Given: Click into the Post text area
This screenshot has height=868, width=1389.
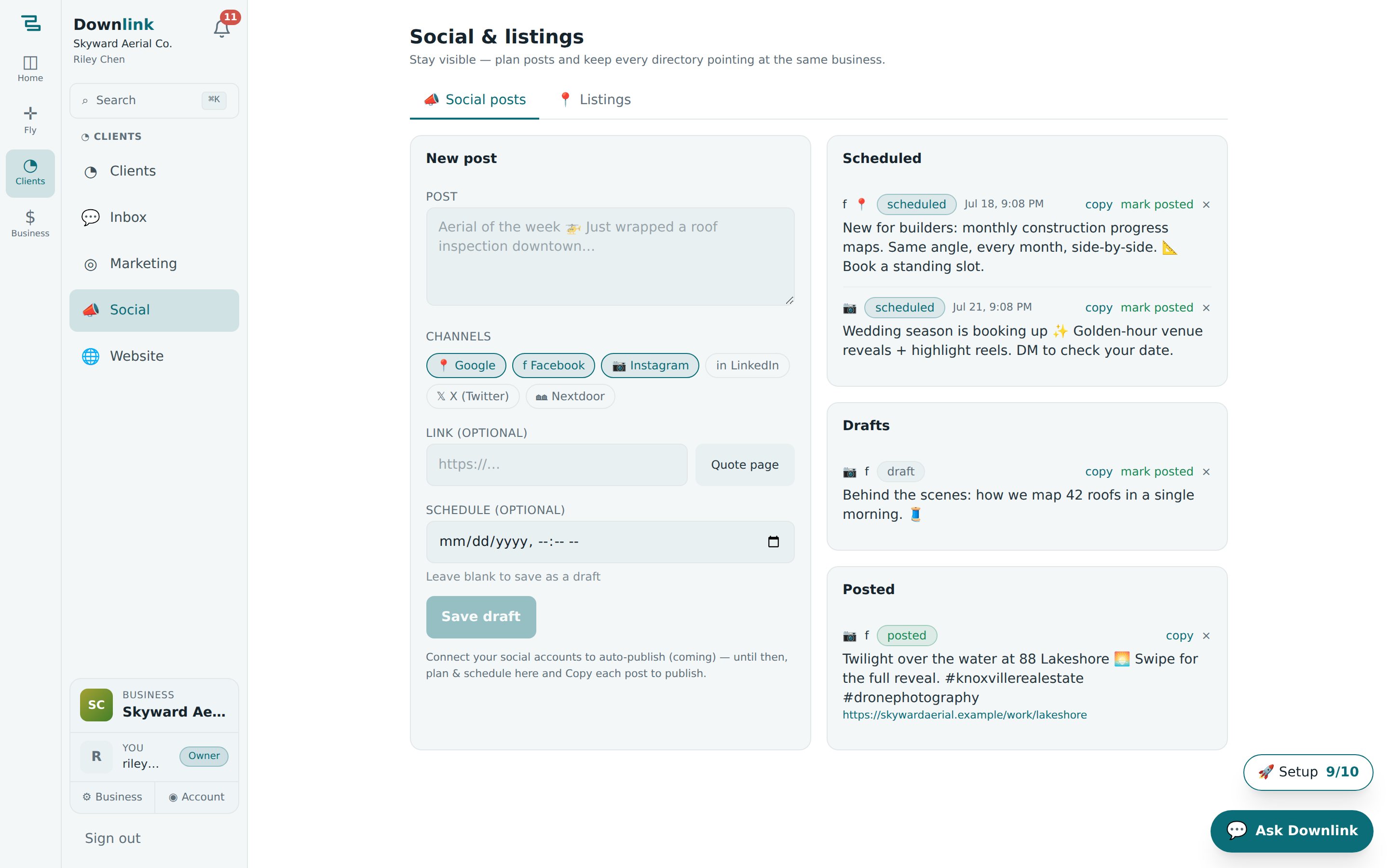Looking at the screenshot, I should tap(610, 257).
